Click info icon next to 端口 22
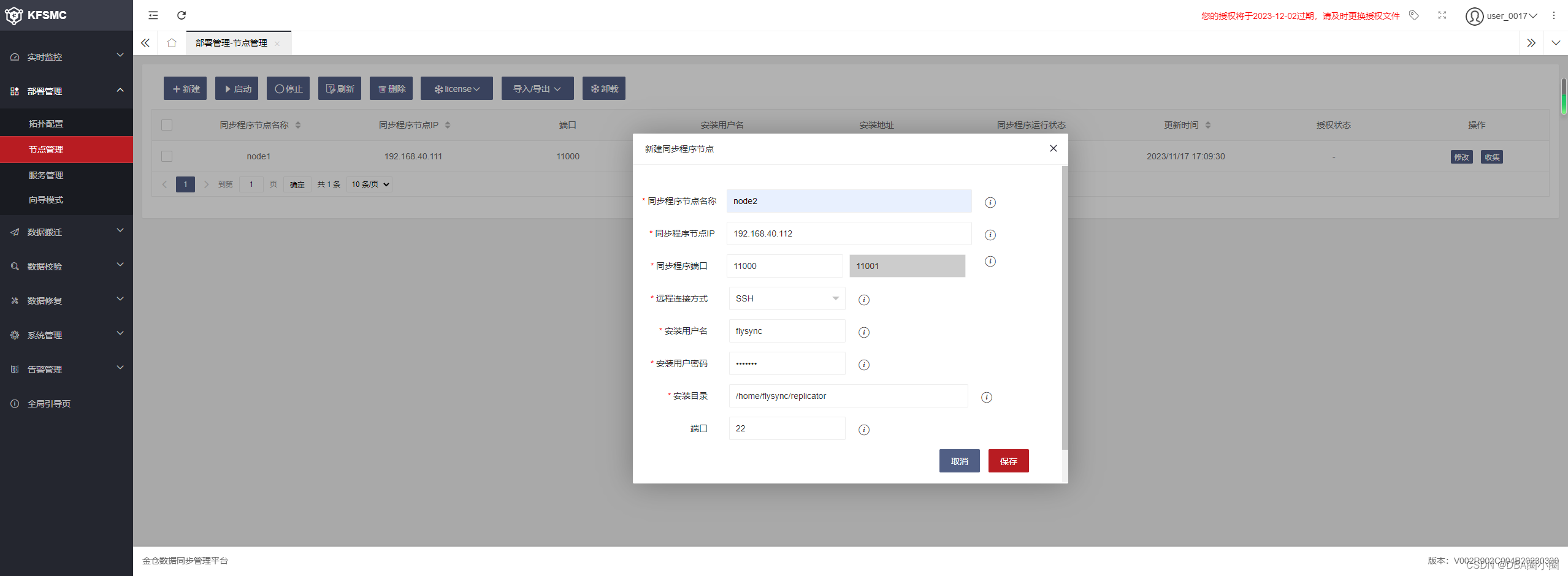1568x576 pixels. point(864,430)
